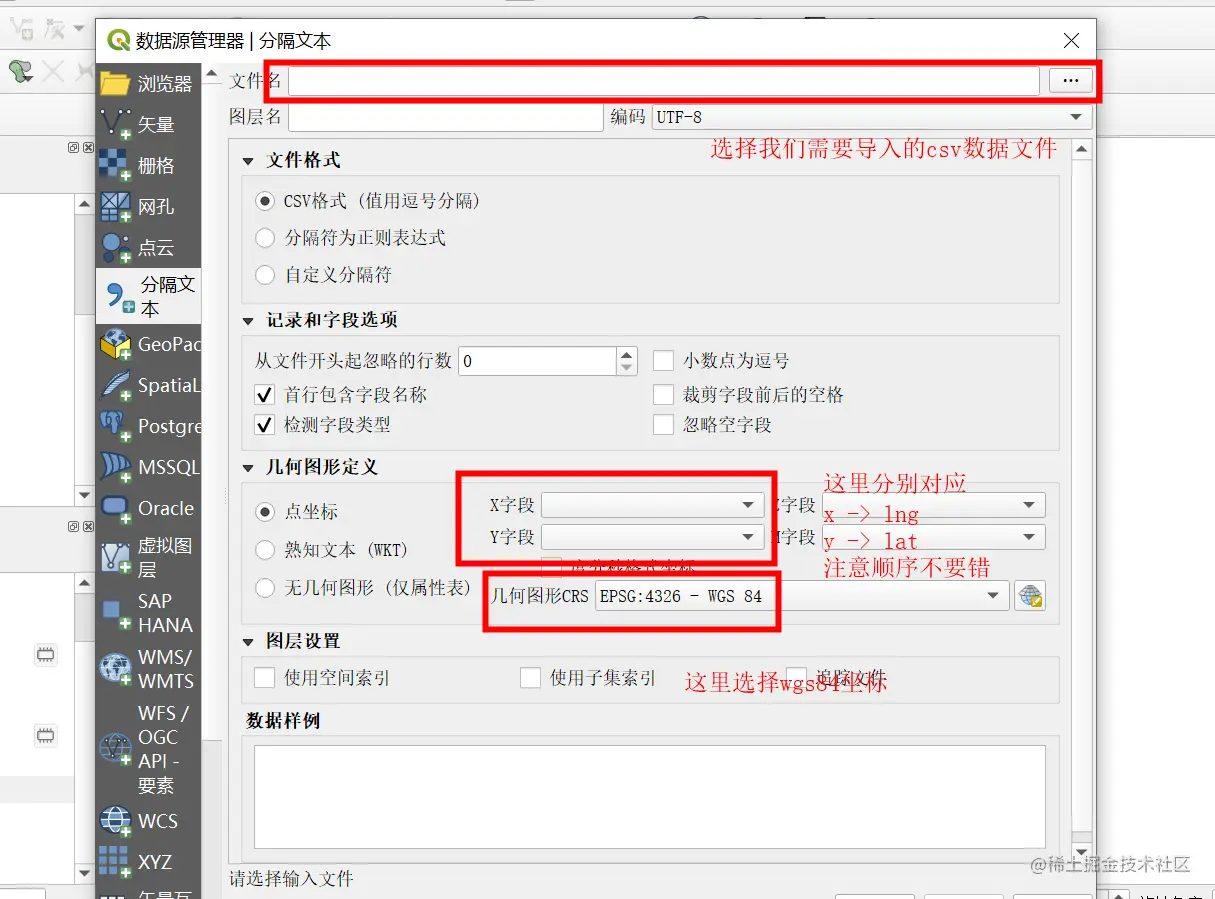The image size is (1215, 899).
Task: Click the 数据样例 sample data preview area
Action: 650,796
